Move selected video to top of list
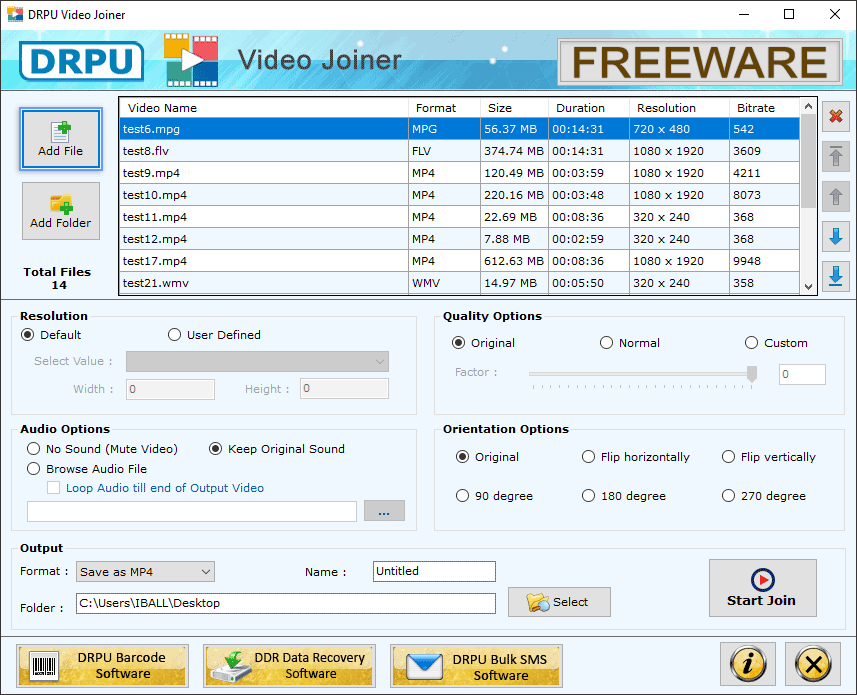The width and height of the screenshot is (857, 695). click(835, 157)
